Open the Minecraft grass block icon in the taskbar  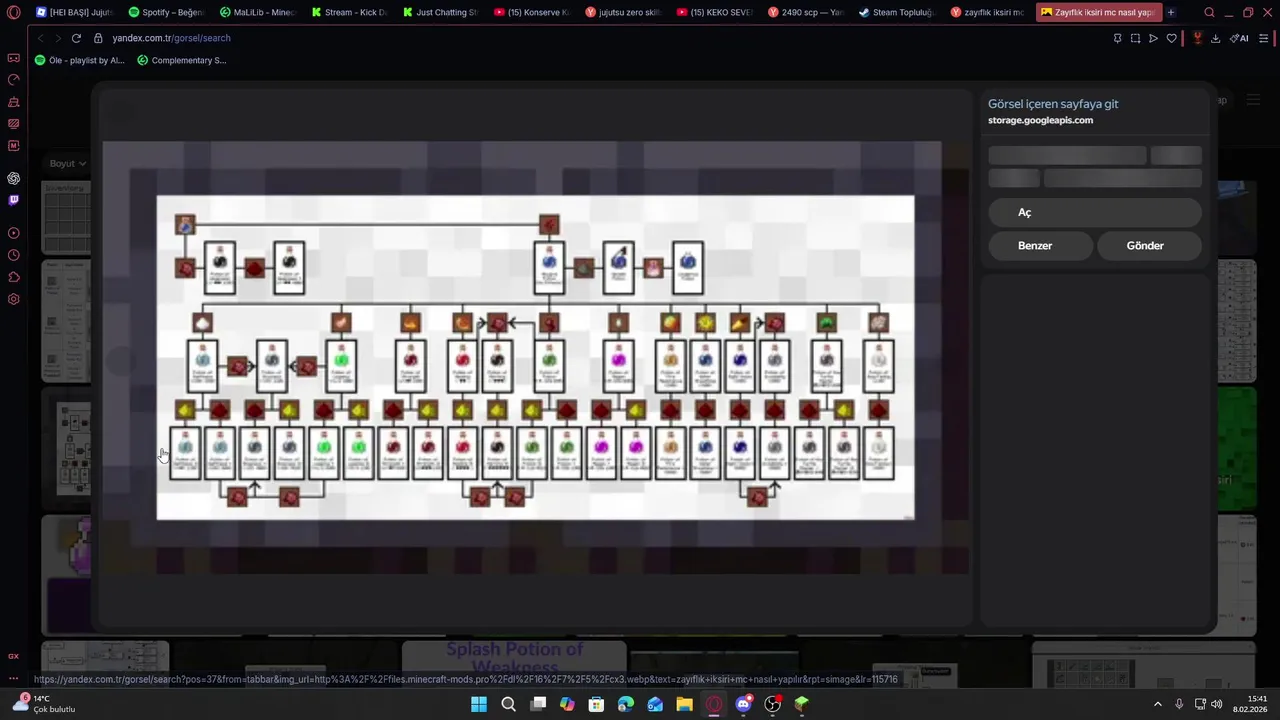(x=801, y=704)
